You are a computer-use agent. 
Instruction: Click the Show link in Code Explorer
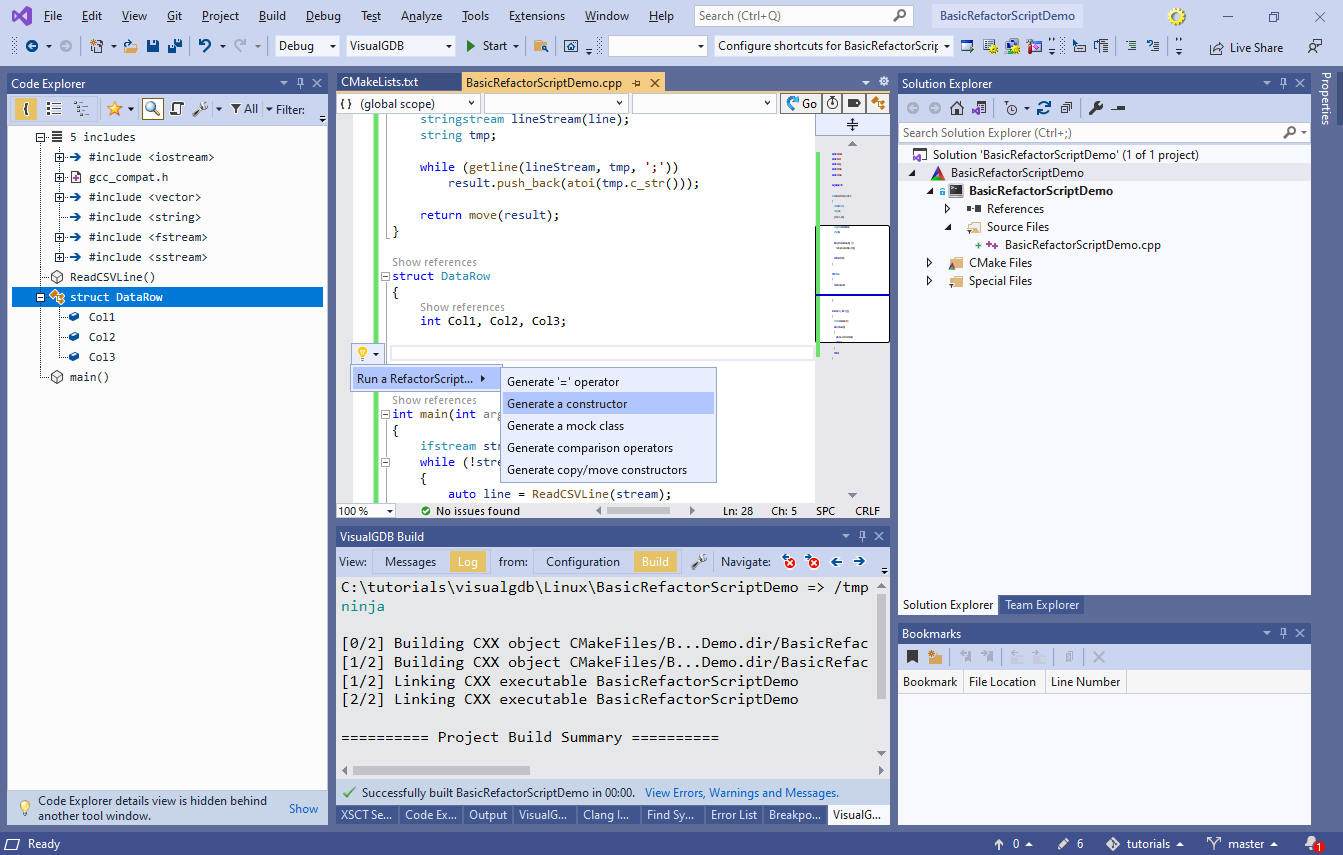(x=304, y=808)
